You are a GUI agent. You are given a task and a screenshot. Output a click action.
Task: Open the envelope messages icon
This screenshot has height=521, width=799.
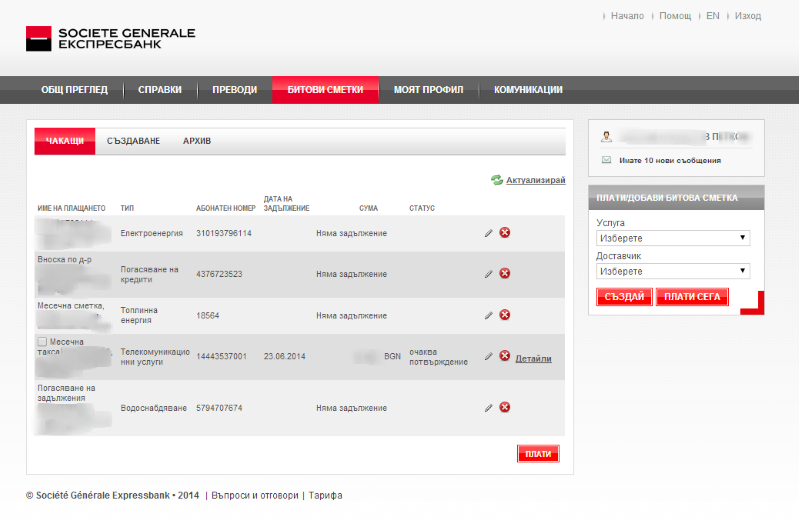pyautogui.click(x=607, y=160)
